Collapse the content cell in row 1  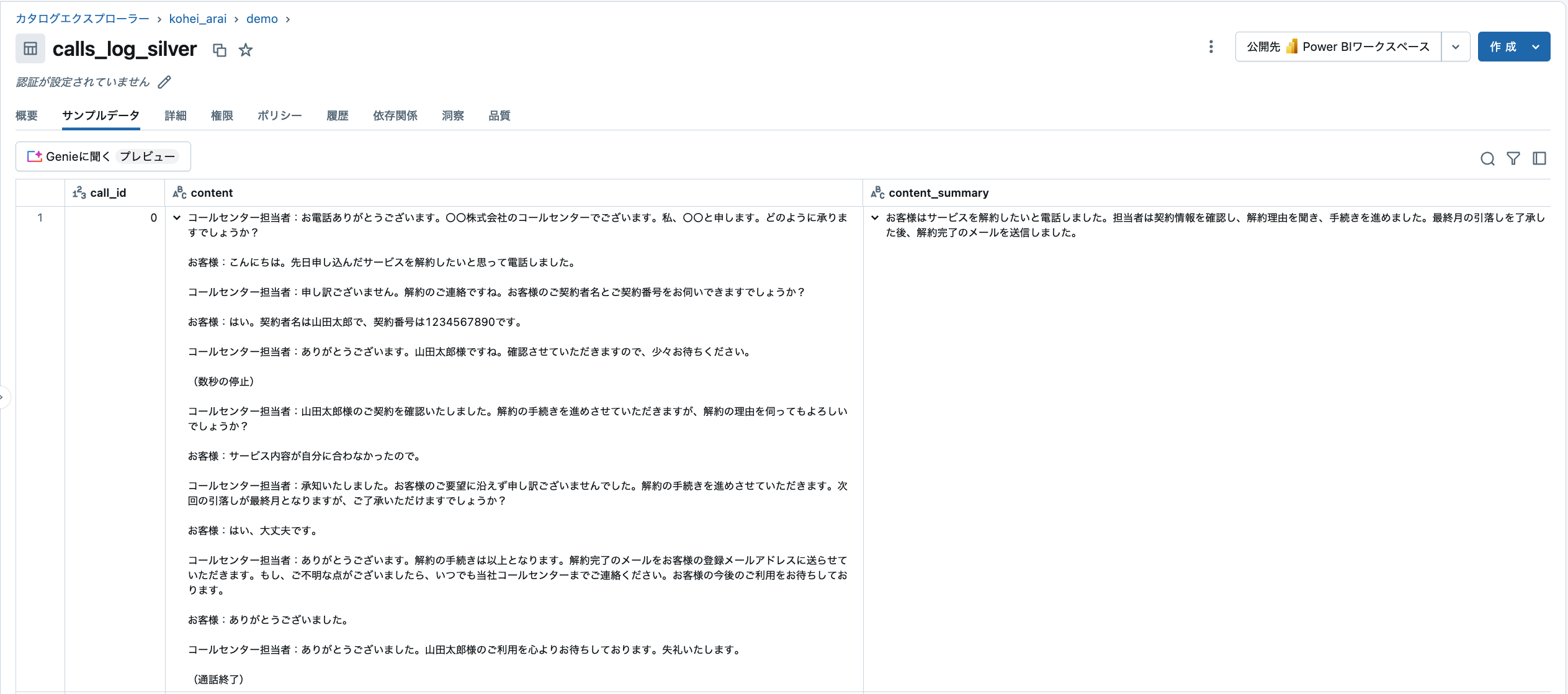point(177,218)
